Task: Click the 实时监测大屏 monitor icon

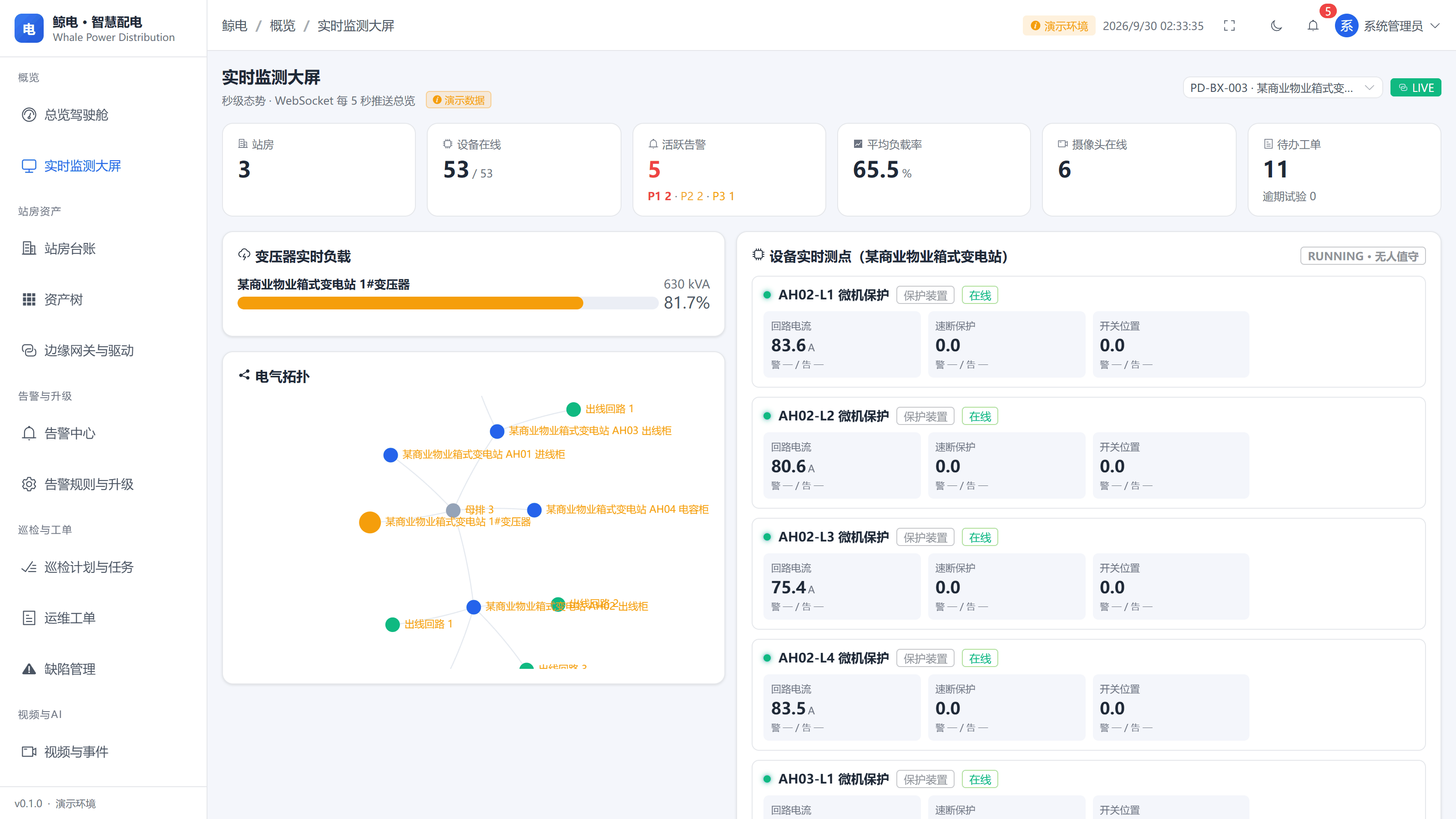Action: point(29,166)
